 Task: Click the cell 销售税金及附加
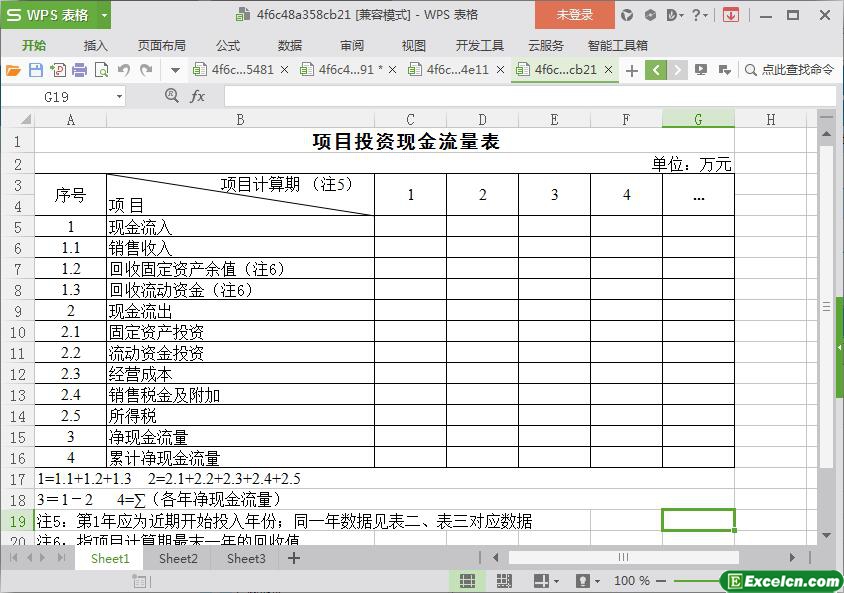(x=240, y=395)
